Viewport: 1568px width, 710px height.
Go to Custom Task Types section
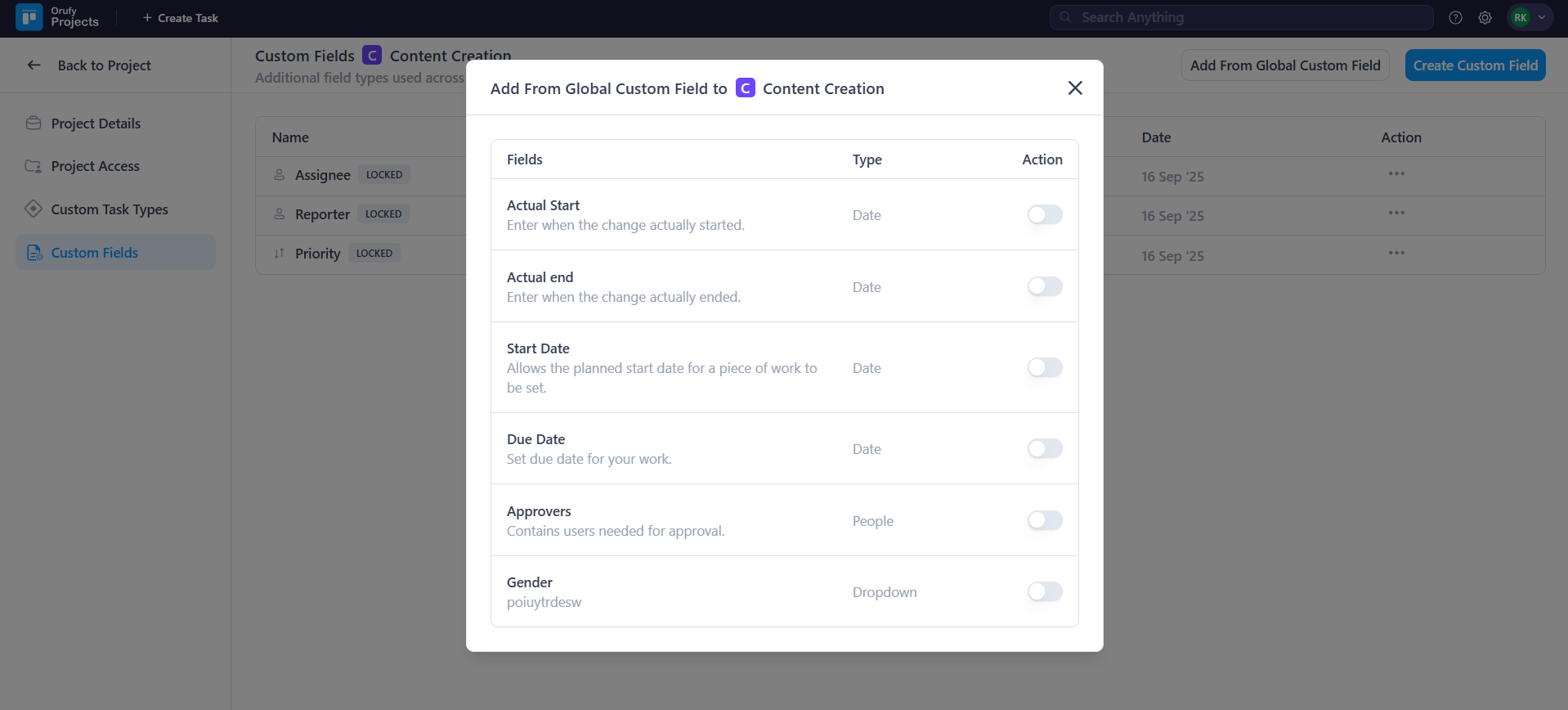(x=110, y=209)
